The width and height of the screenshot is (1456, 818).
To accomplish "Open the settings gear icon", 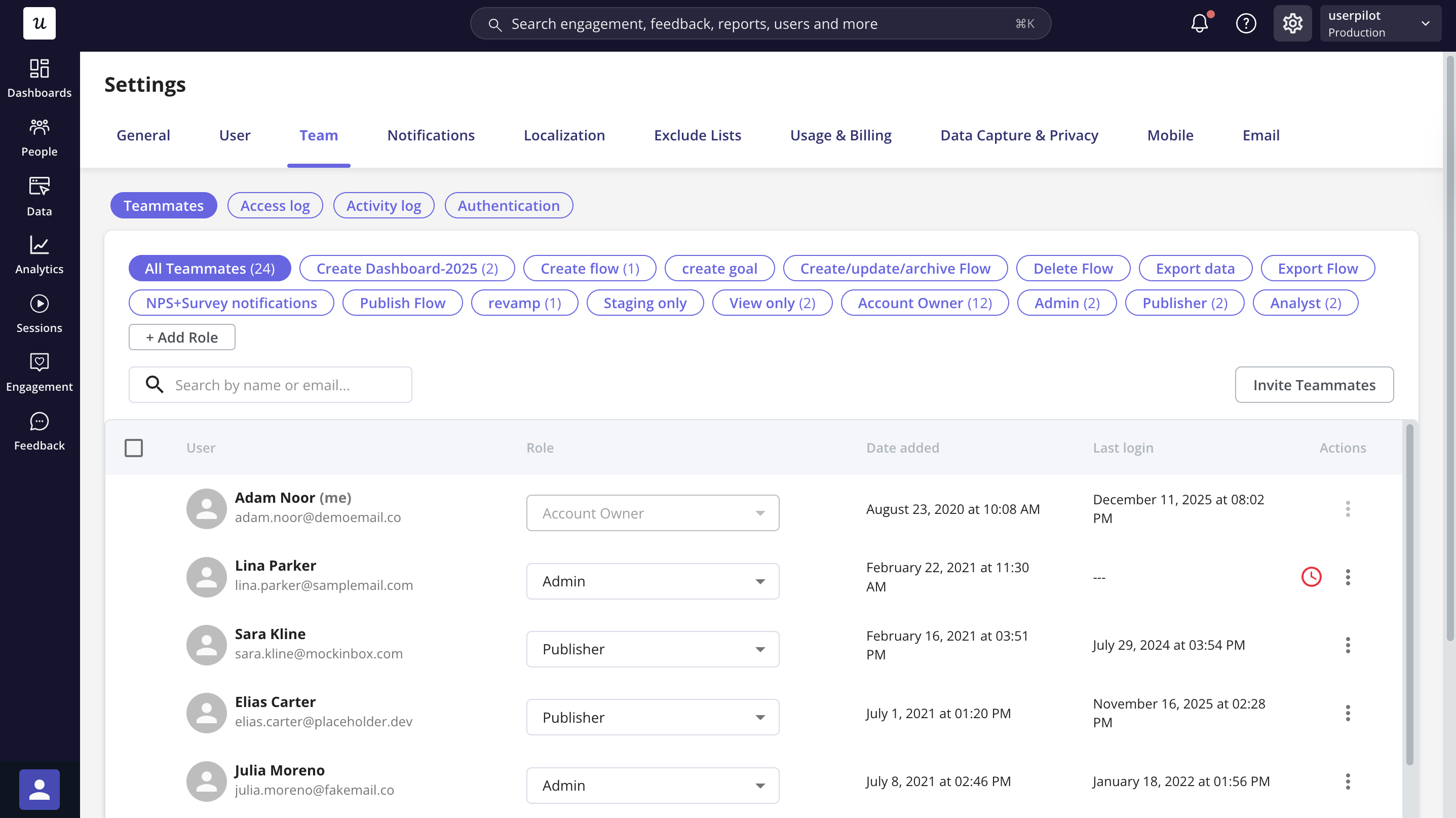I will (1292, 23).
